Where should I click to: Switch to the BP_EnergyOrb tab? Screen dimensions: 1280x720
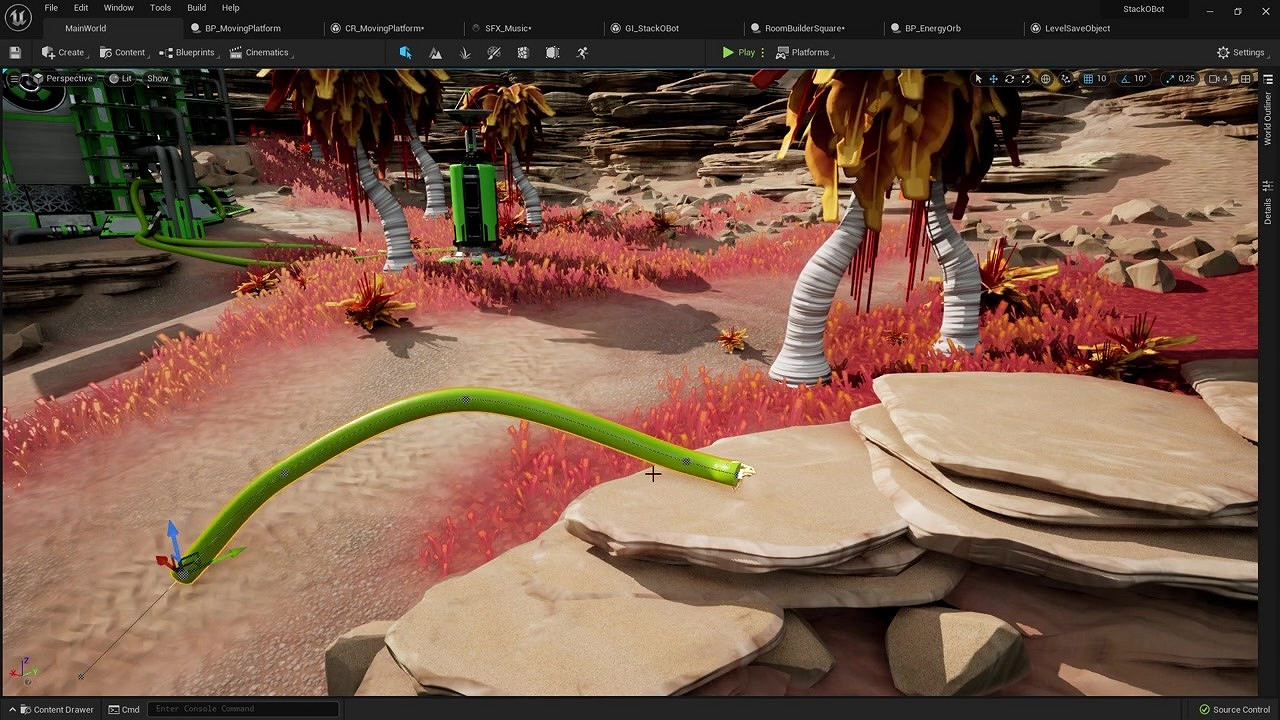click(x=932, y=28)
